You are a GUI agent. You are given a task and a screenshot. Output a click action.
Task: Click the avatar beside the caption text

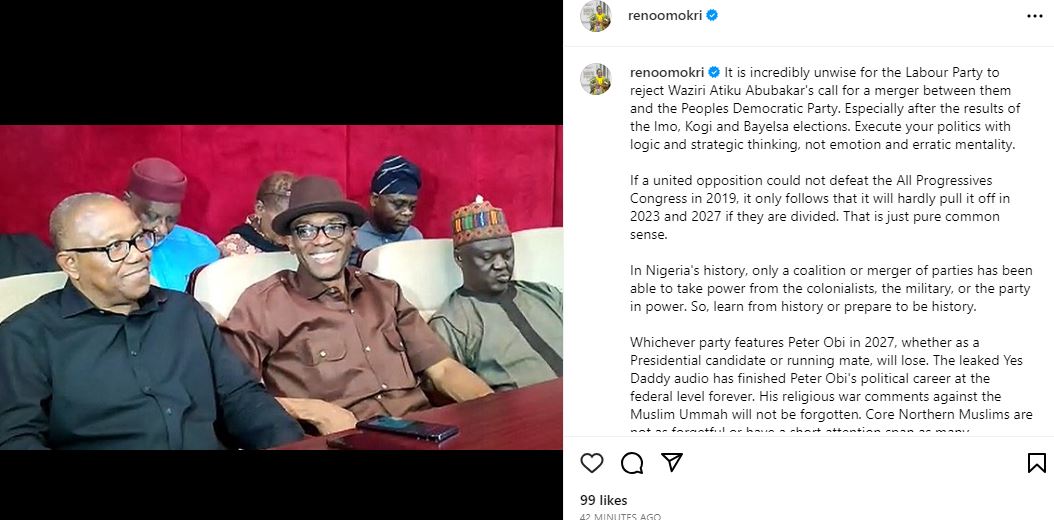pyautogui.click(x=596, y=79)
